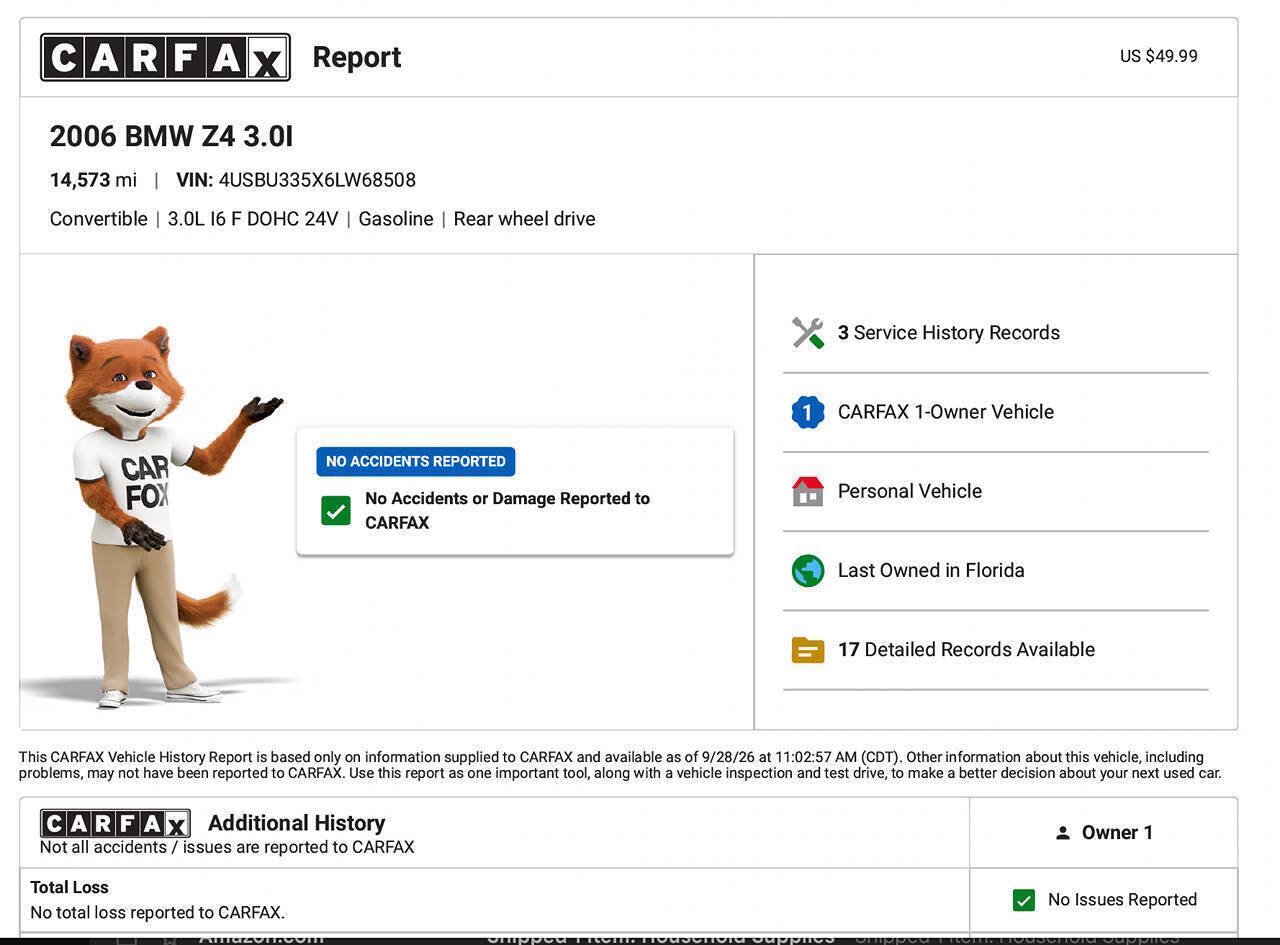Screen dimensions: 1280x945
Task: Click the wrench Service History icon
Action: [x=807, y=333]
